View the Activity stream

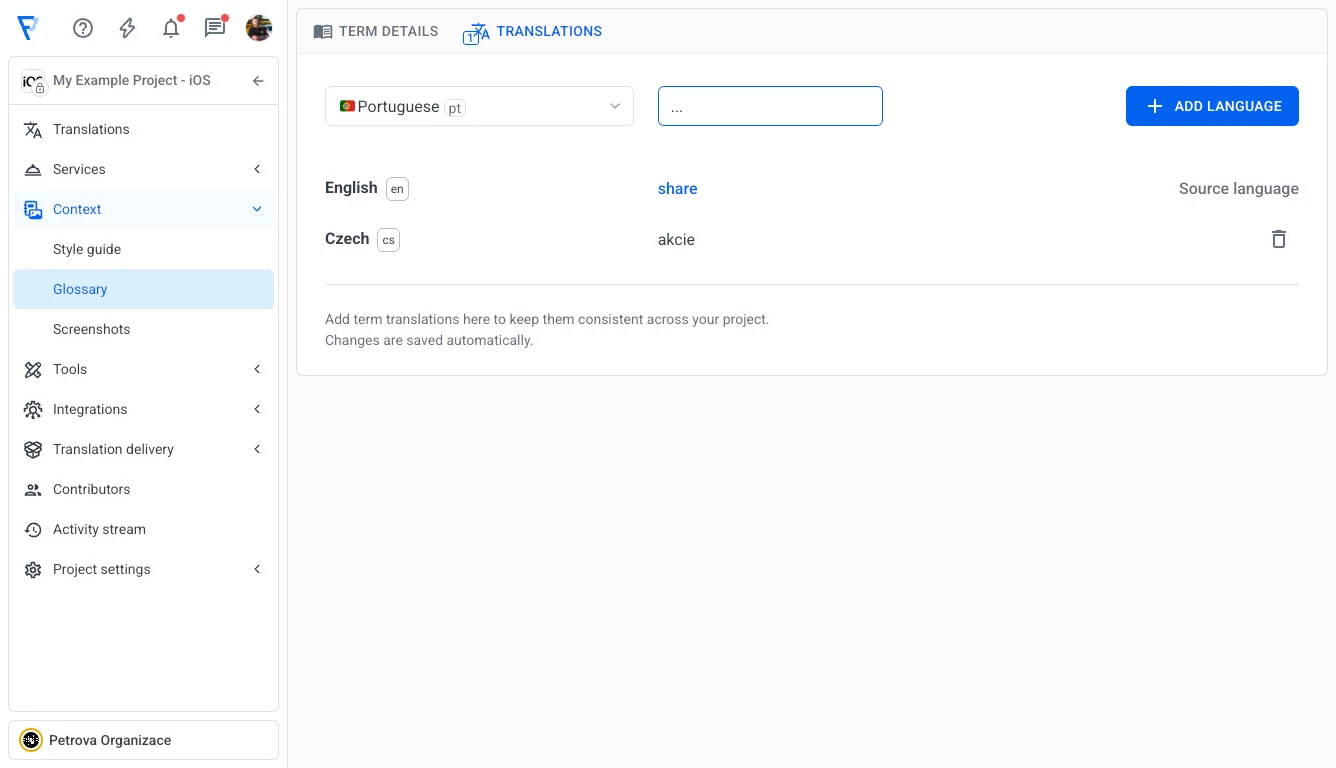click(98, 529)
